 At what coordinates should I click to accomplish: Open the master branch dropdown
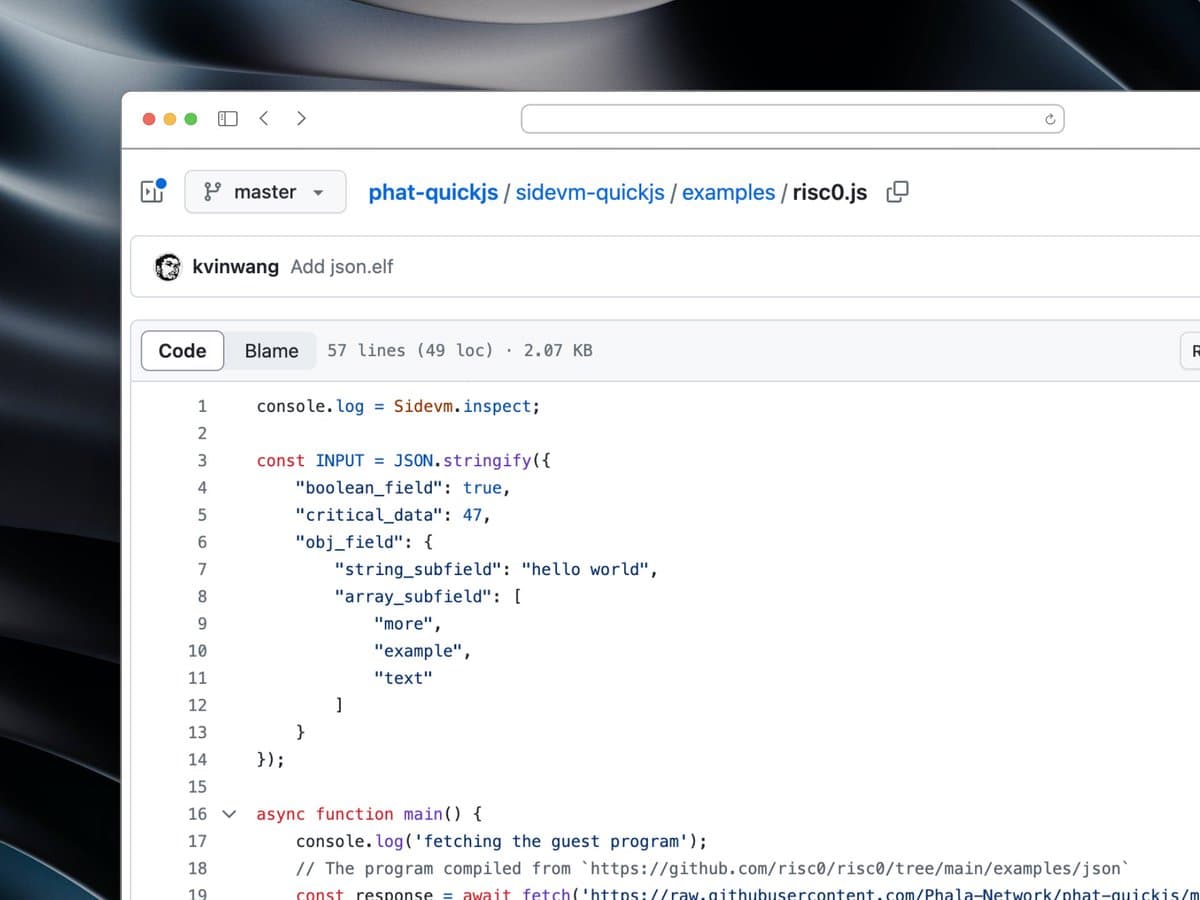[265, 192]
